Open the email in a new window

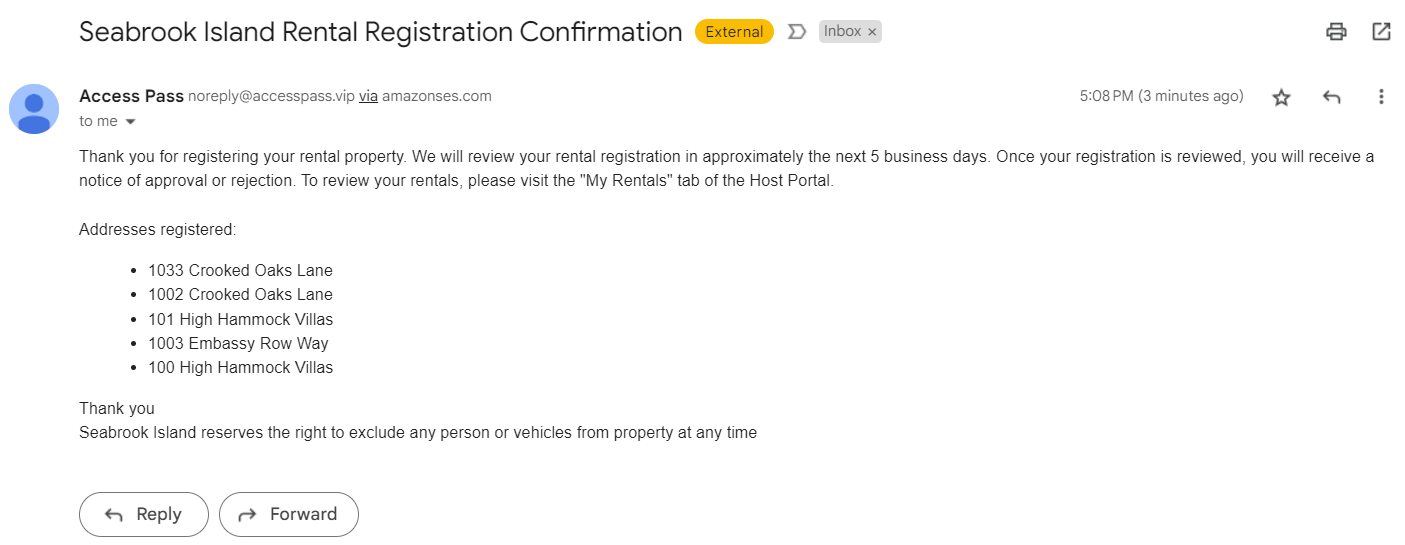1381,32
